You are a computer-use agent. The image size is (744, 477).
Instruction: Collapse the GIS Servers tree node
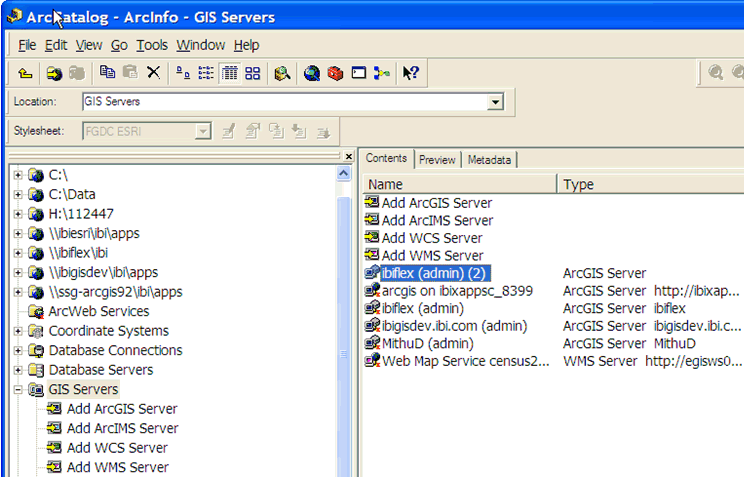18,390
